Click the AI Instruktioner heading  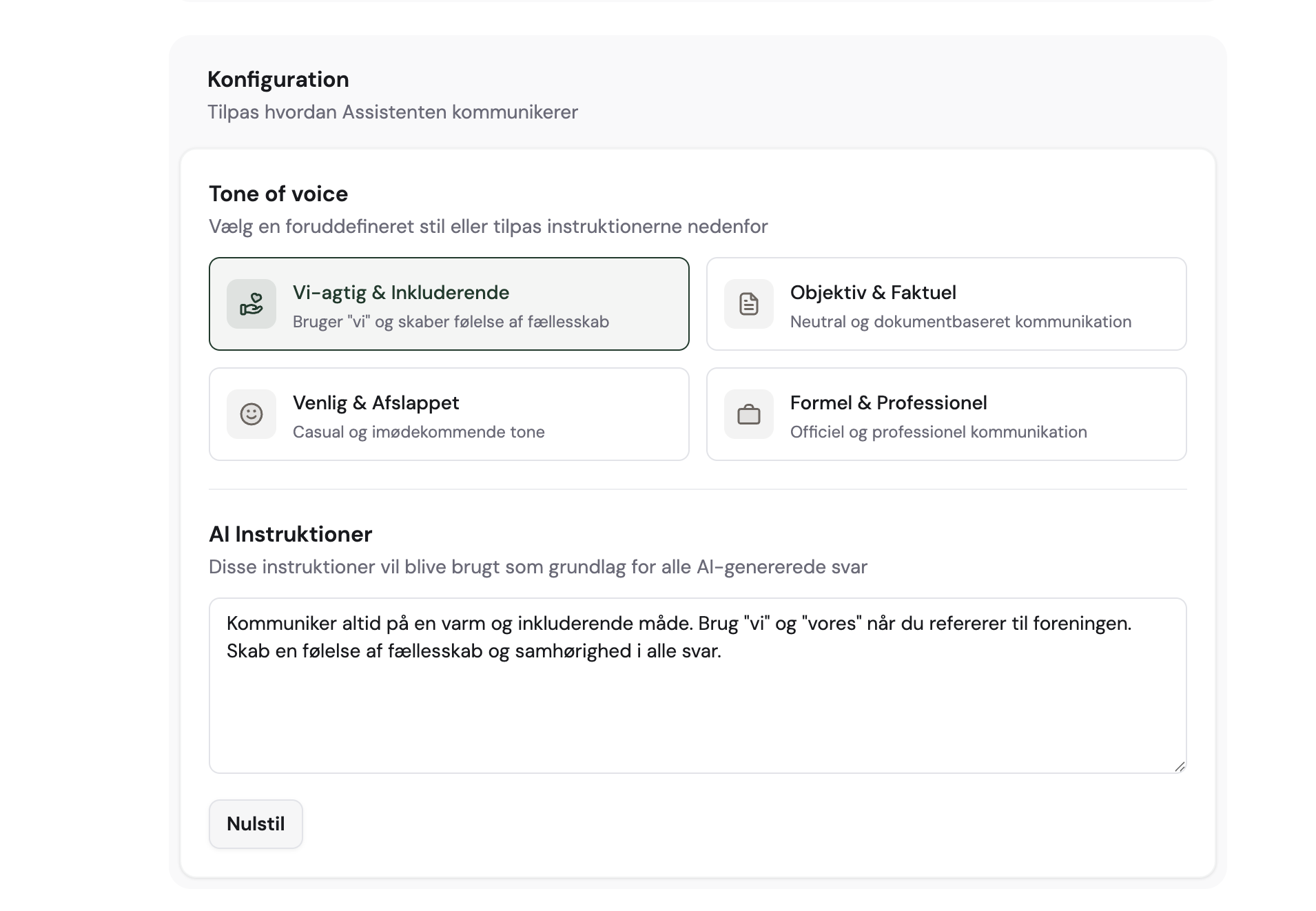290,534
